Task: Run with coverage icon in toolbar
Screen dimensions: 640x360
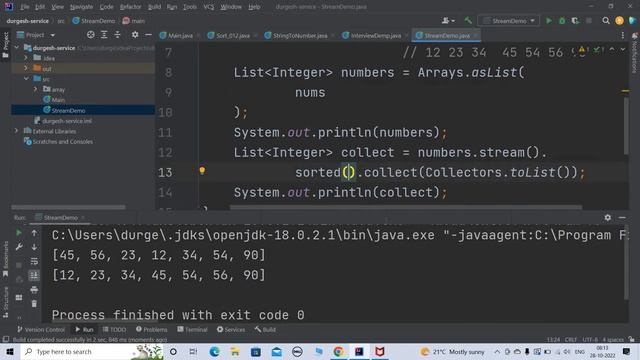Action: tap(575, 20)
